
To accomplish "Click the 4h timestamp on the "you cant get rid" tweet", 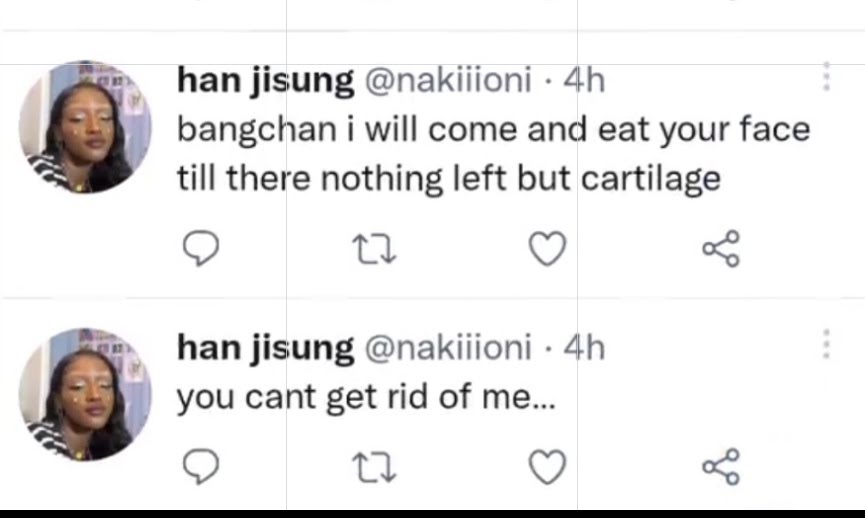I will (x=585, y=347).
